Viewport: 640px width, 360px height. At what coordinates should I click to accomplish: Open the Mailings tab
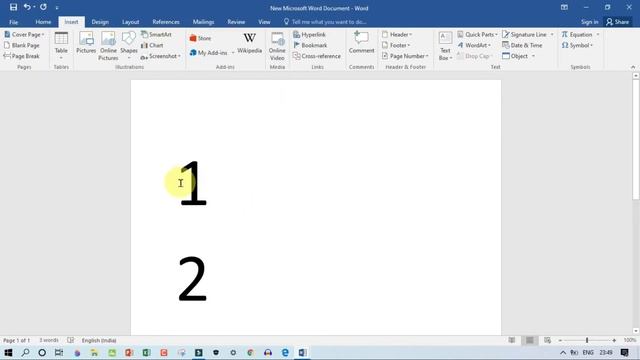[x=203, y=22]
